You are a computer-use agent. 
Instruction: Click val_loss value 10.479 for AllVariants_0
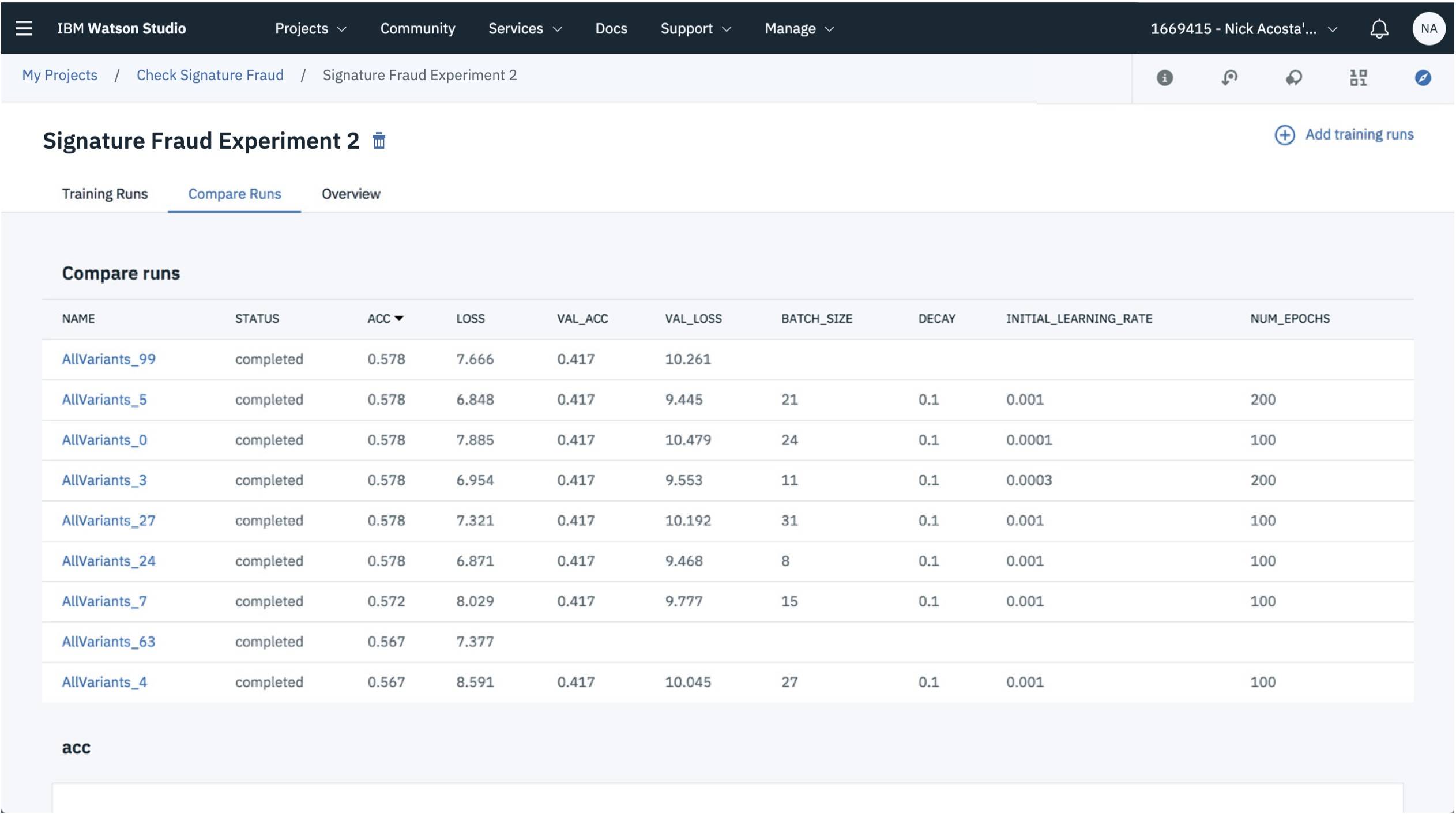click(x=687, y=440)
